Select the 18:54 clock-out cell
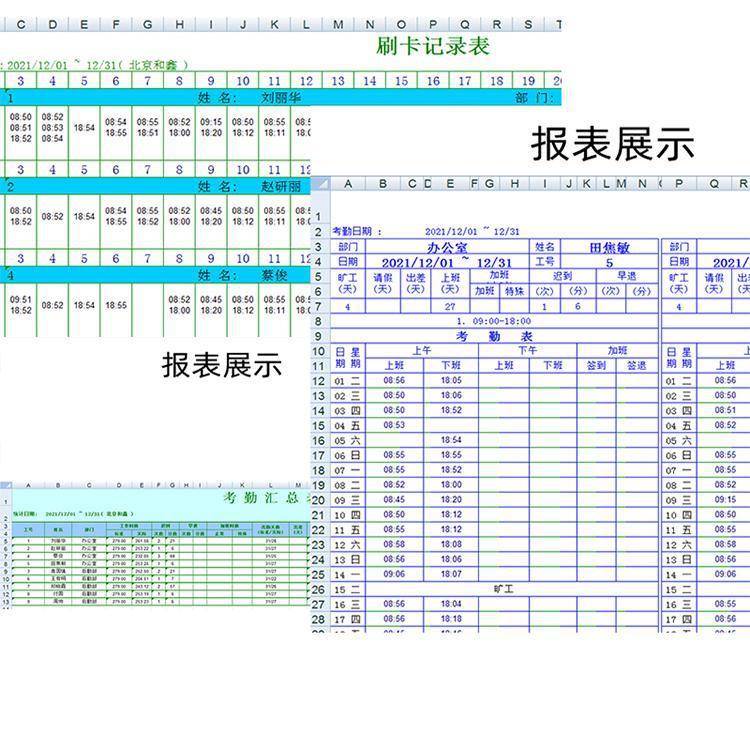 [451, 440]
